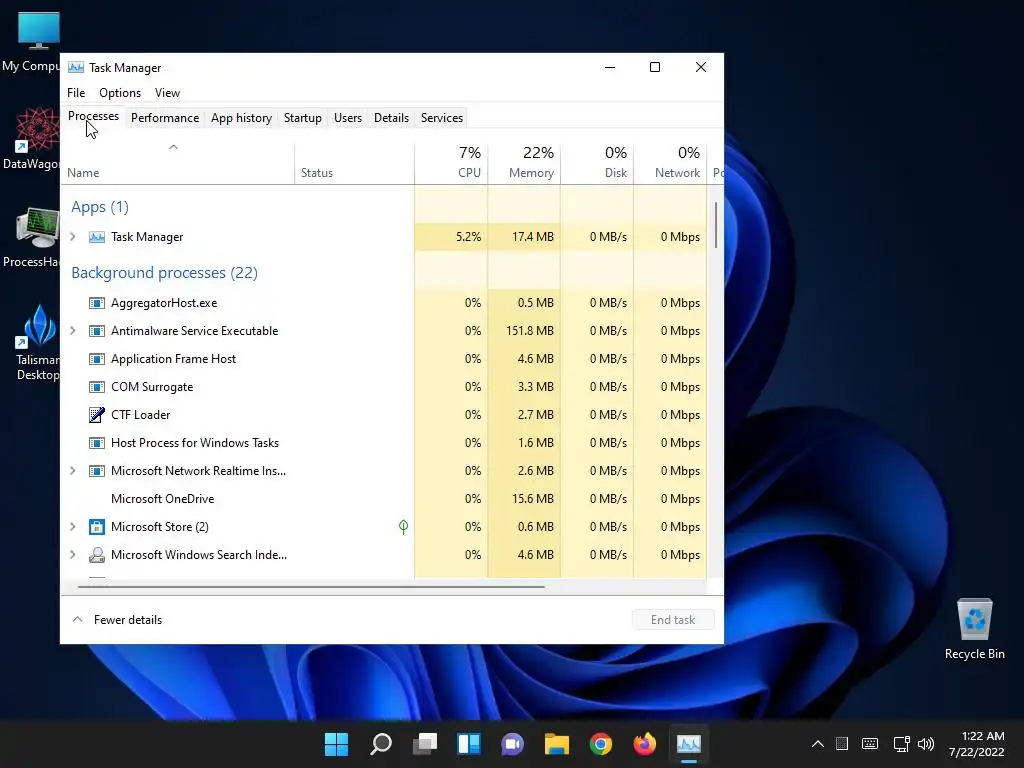1024x768 pixels.
Task: Sort by the CPU column header
Action: 451,162
